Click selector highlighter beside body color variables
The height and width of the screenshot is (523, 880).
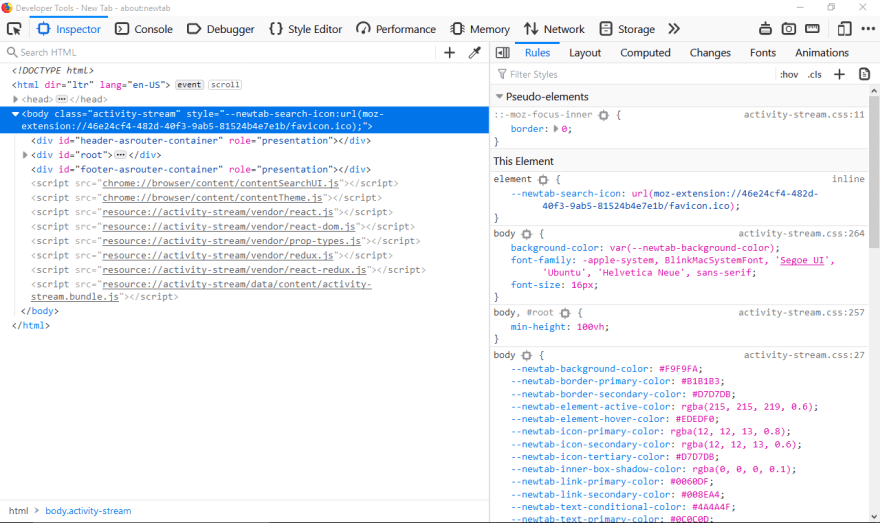(x=526, y=355)
